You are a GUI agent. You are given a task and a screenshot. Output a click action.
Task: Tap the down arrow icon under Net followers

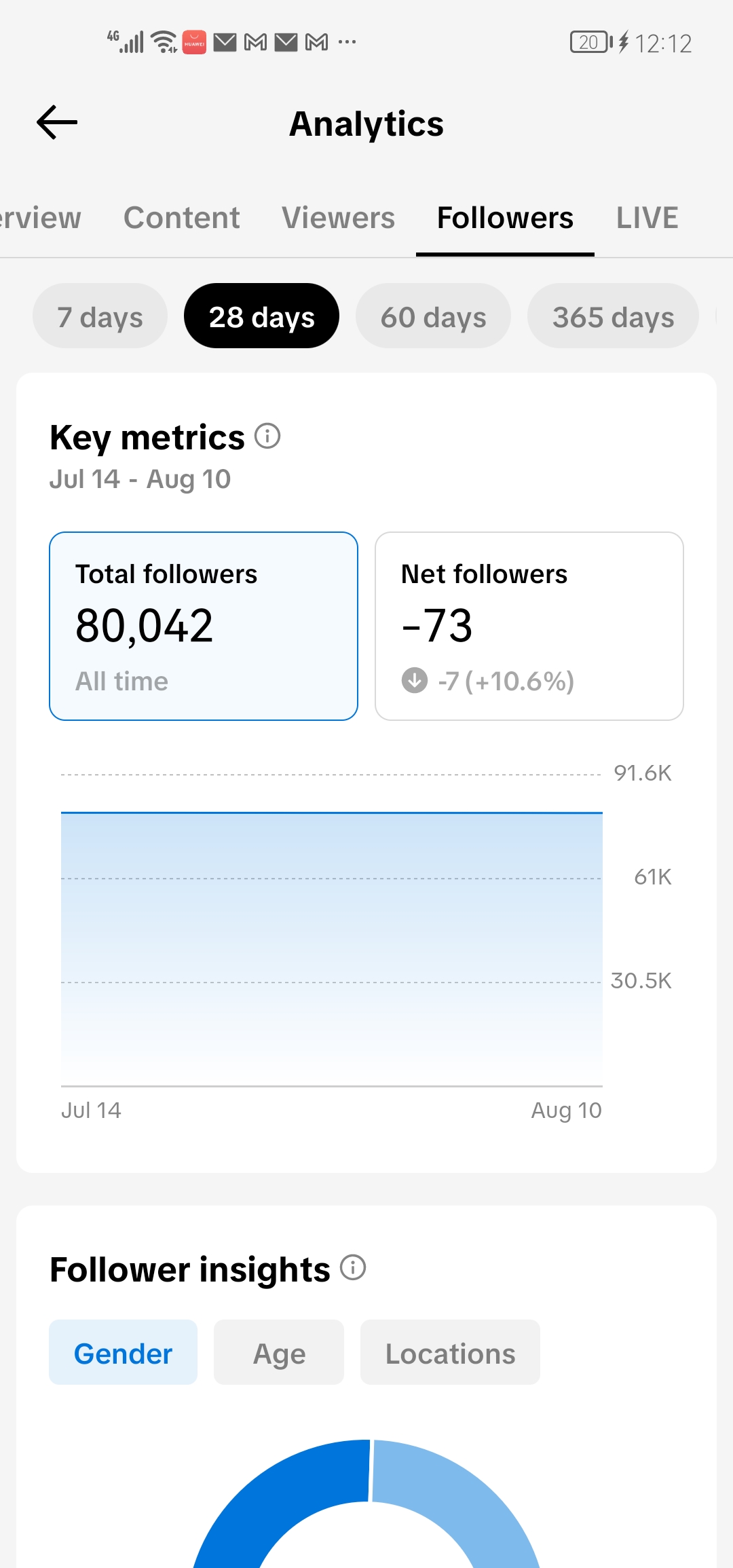pyautogui.click(x=415, y=680)
